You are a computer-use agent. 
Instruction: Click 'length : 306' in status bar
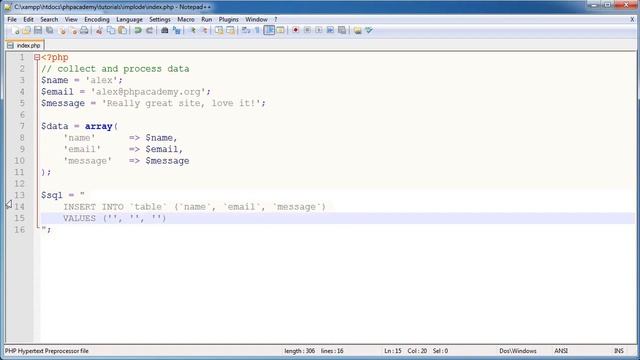(300, 351)
